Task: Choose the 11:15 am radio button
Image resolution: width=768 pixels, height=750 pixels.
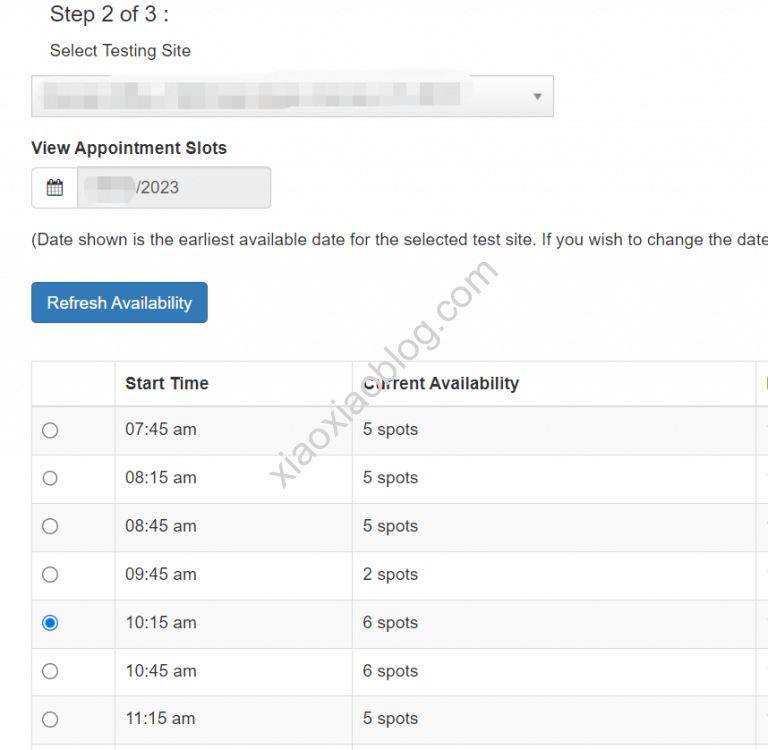Action: [50, 718]
